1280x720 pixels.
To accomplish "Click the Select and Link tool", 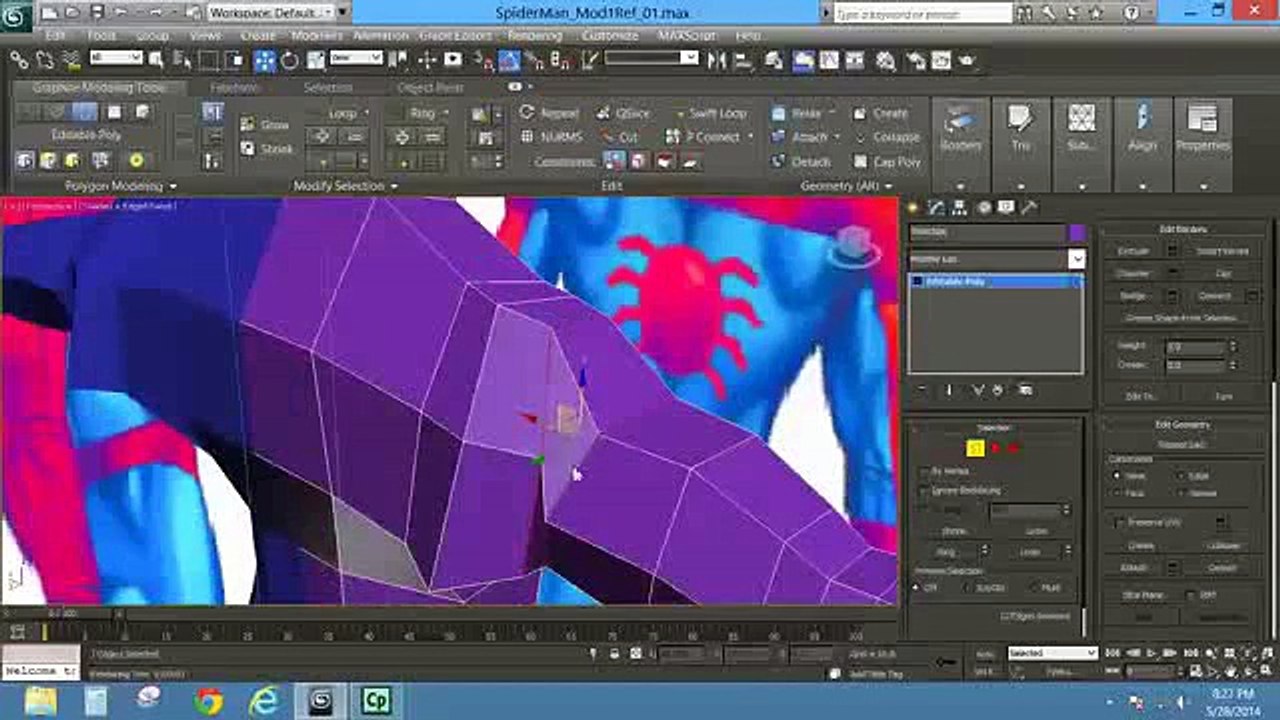I will pos(19,60).
